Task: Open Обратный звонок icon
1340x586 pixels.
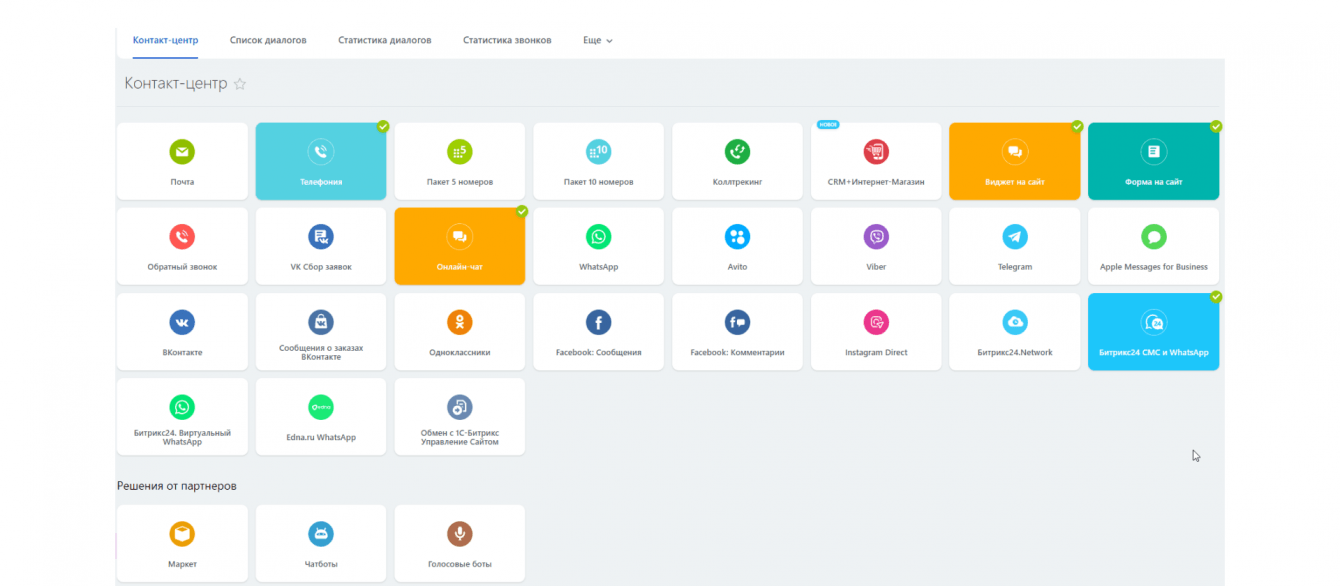Action: [182, 237]
